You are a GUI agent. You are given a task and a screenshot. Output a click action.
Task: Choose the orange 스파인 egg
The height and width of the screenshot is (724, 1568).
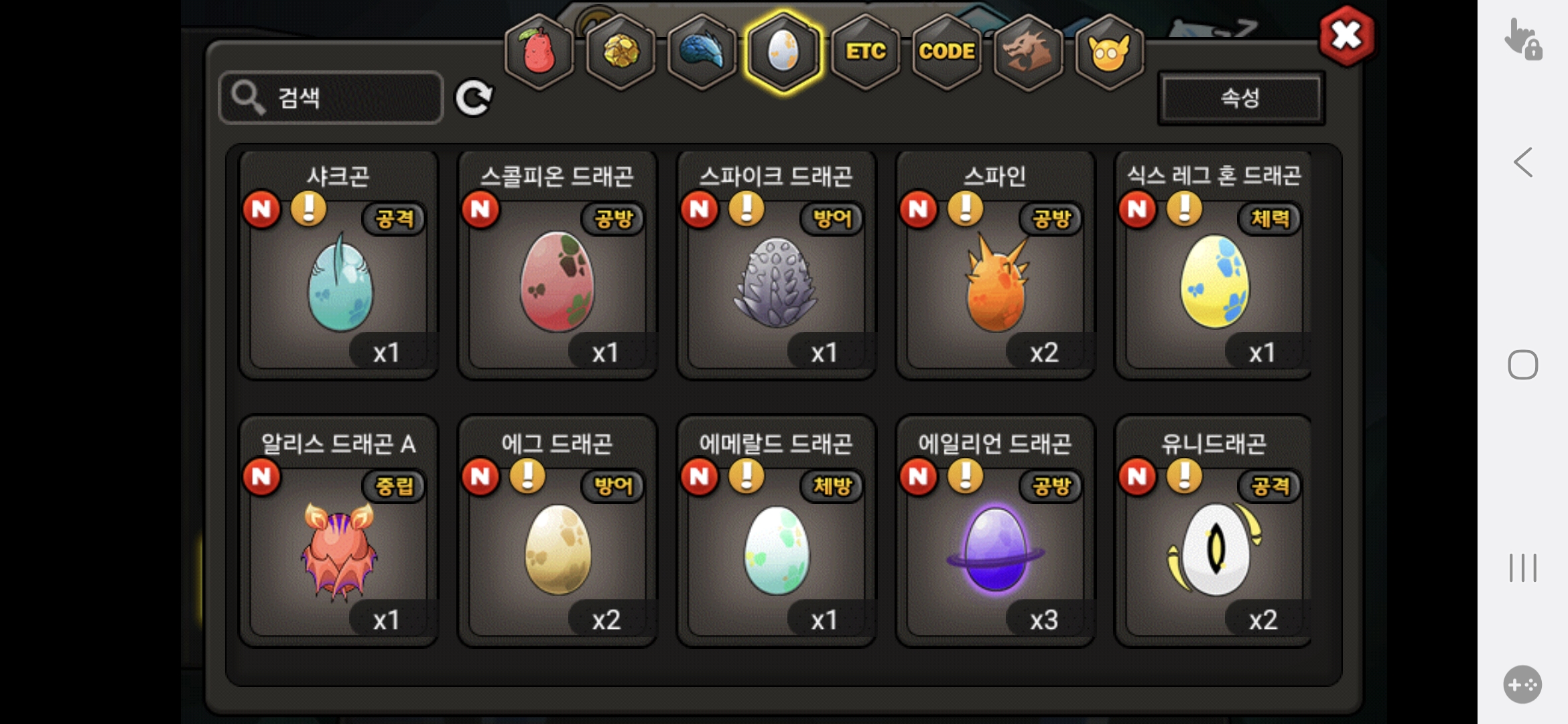[x=996, y=265]
